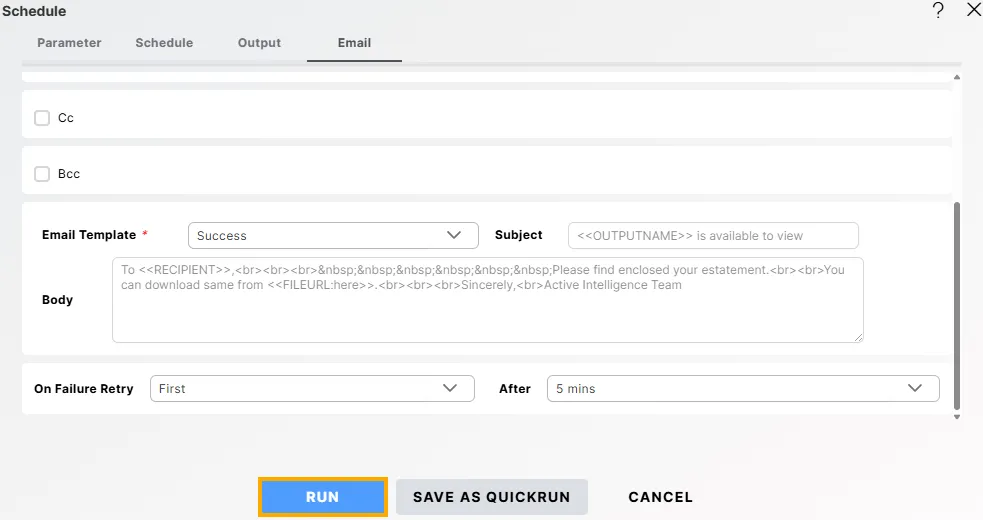
Task: Click the SAVE AS QUICKRUN button
Action: pos(491,497)
